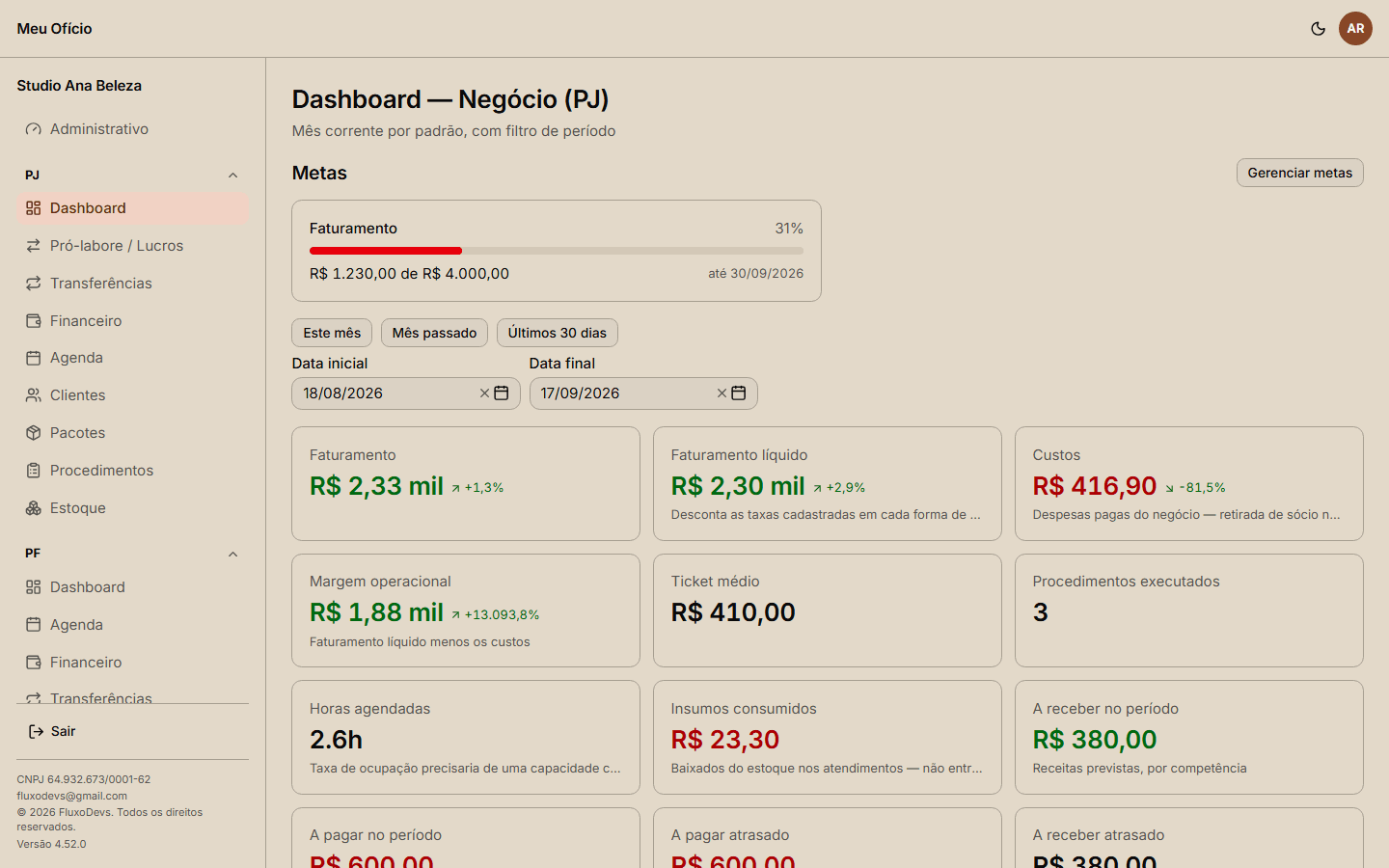Click the Clientes people icon
Viewport: 1389px width, 868px height.
pyautogui.click(x=34, y=395)
